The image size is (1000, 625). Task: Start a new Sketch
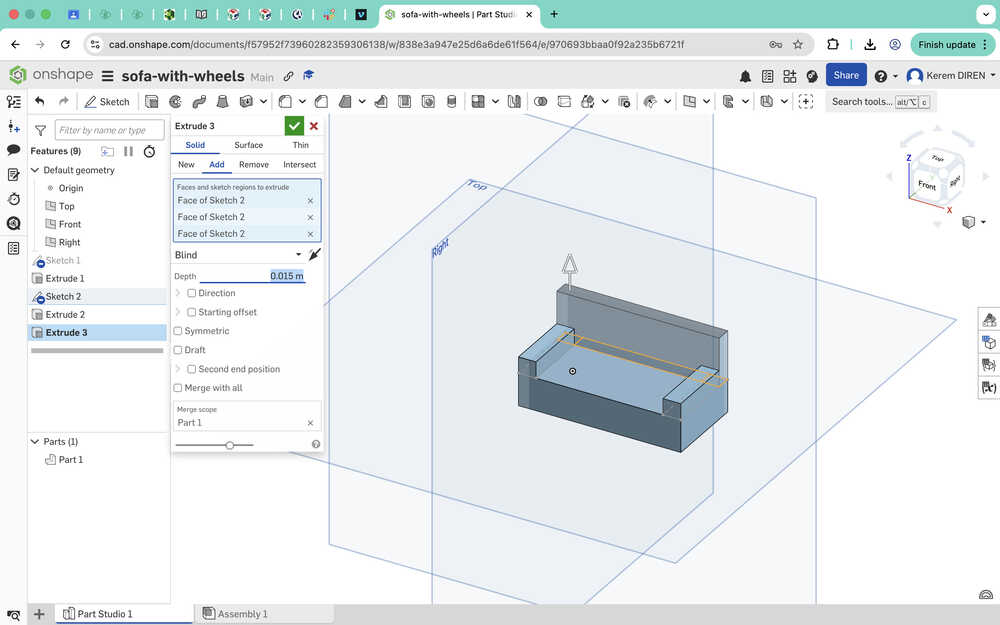pos(107,101)
